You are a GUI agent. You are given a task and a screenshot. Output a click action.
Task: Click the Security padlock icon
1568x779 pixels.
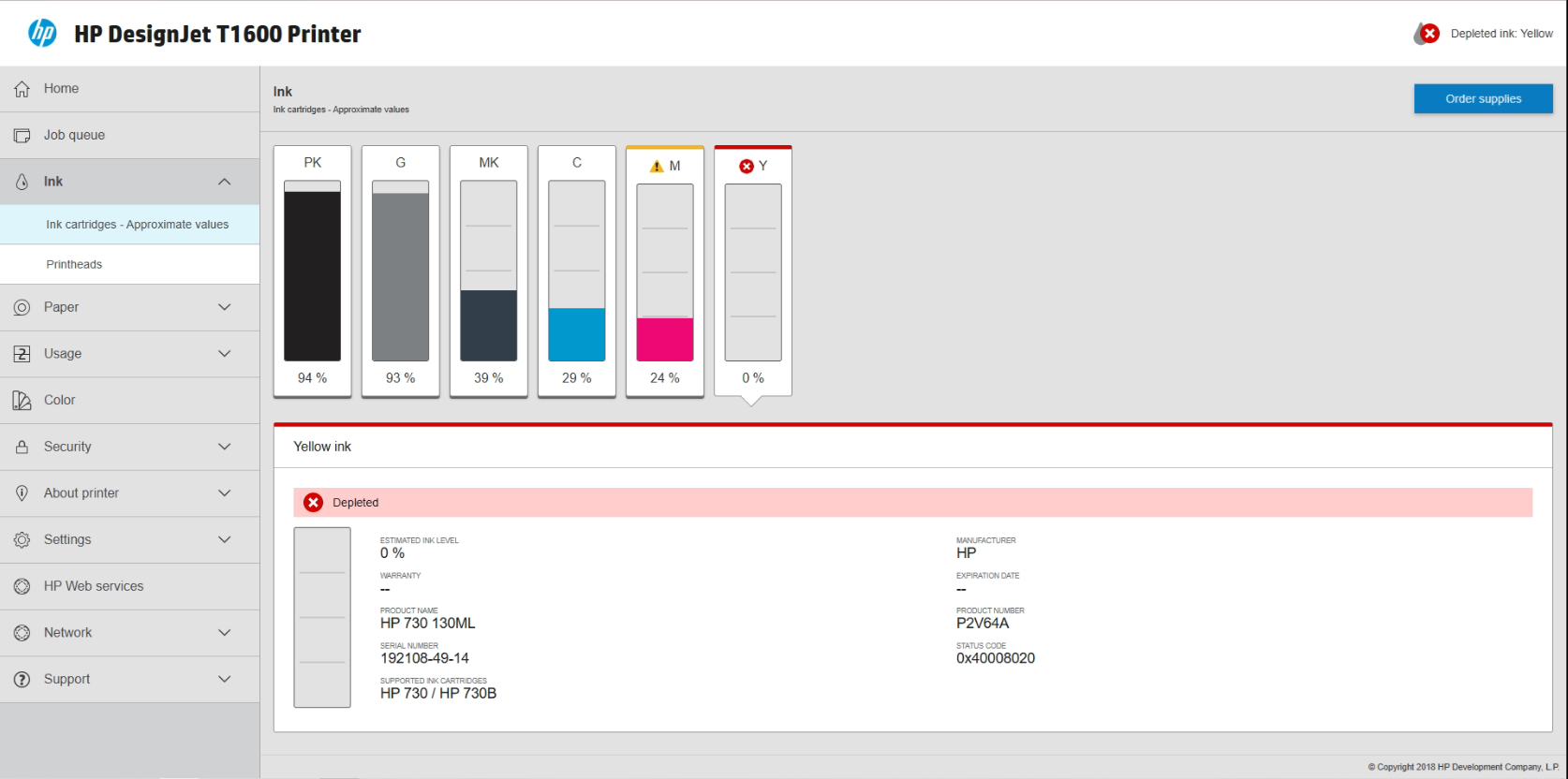(x=22, y=447)
